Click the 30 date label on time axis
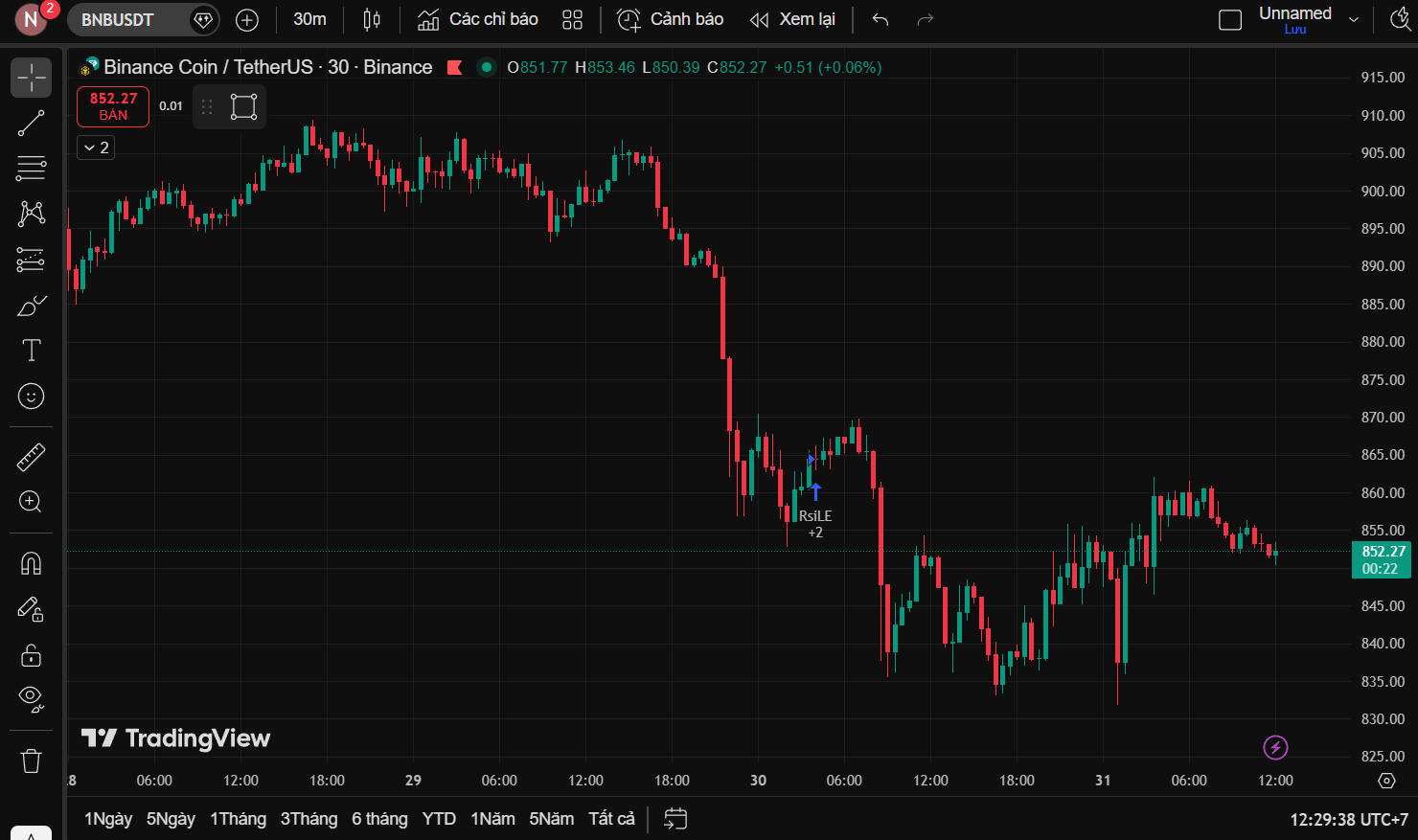This screenshot has height=840, width=1418. [758, 781]
